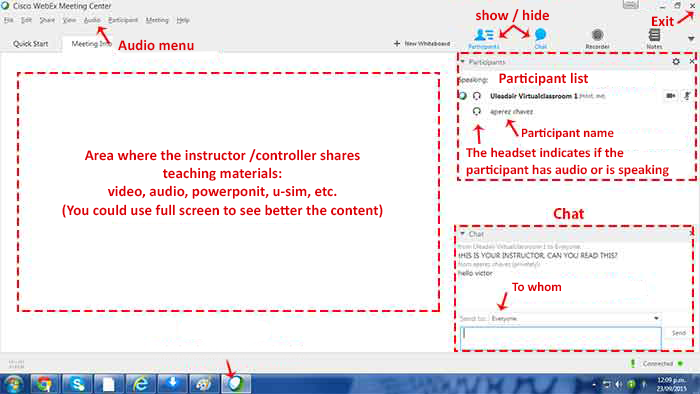The width and height of the screenshot is (700, 394).
Task: Open the Windows Start button
Action: pos(14,384)
